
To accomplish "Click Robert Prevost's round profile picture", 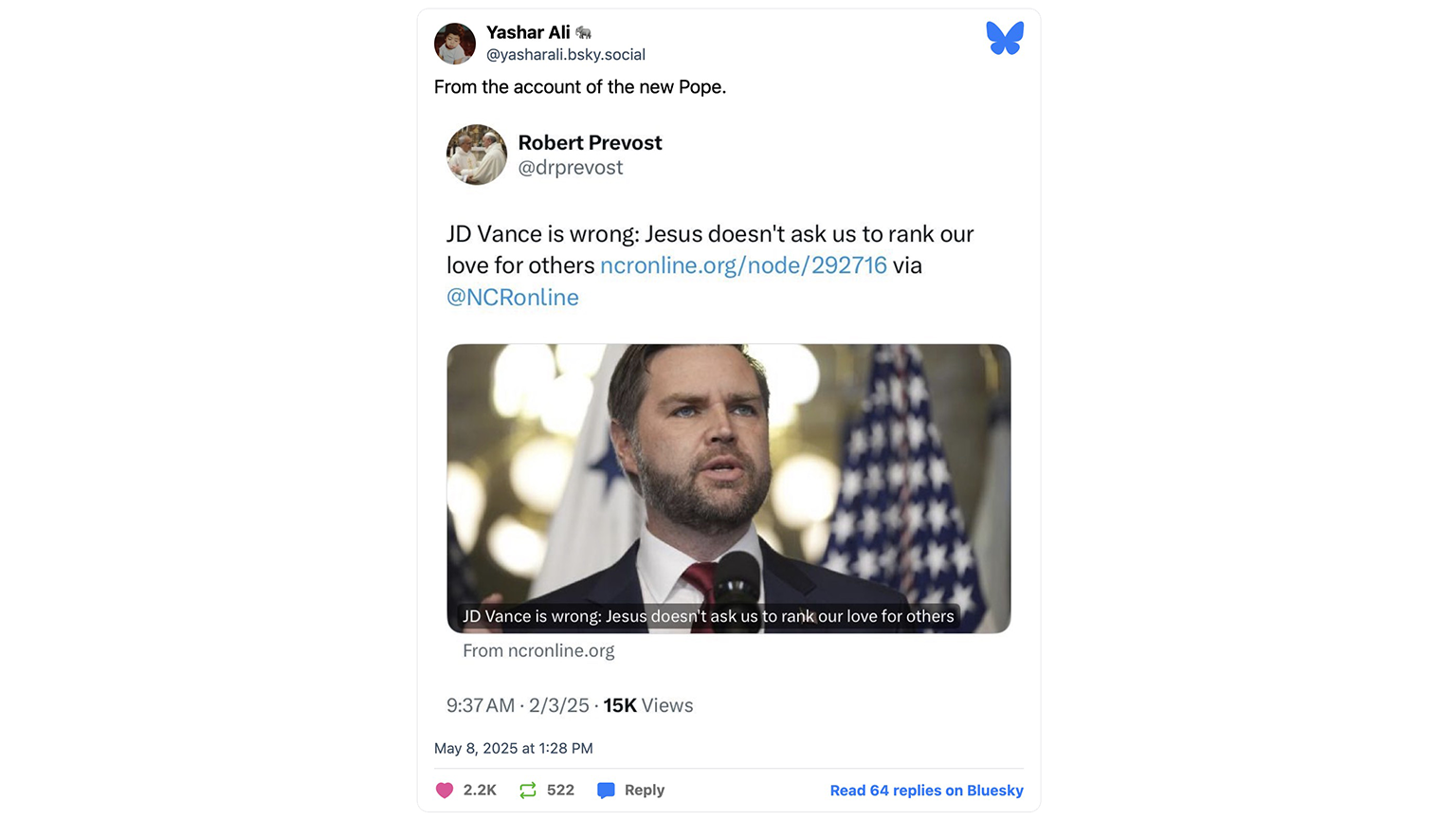I will [477, 155].
